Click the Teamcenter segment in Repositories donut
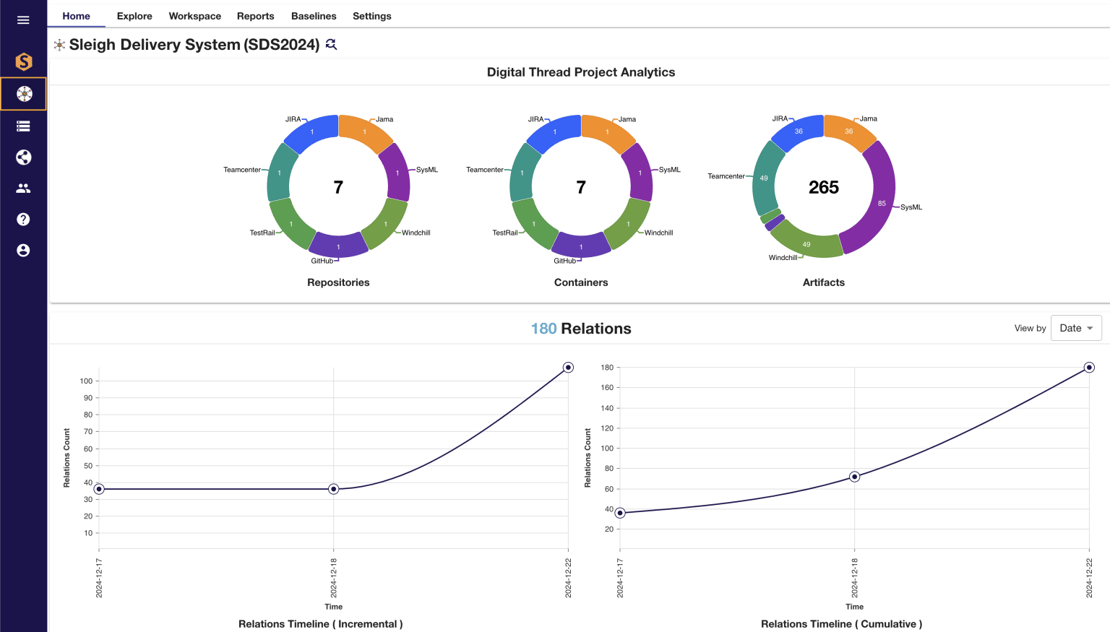 (x=281, y=173)
